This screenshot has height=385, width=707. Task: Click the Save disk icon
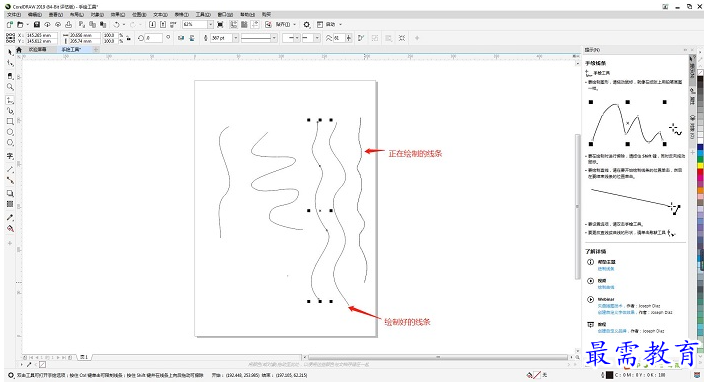(37, 24)
